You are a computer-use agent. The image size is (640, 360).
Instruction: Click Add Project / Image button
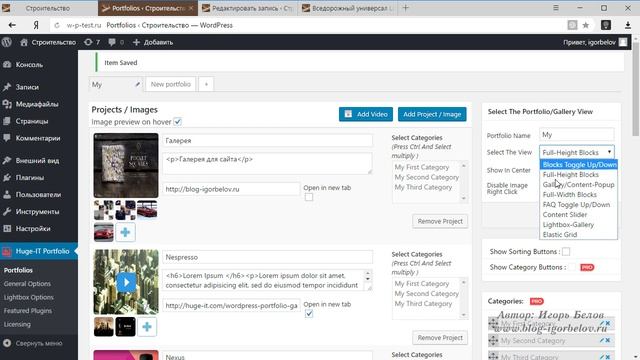point(432,114)
